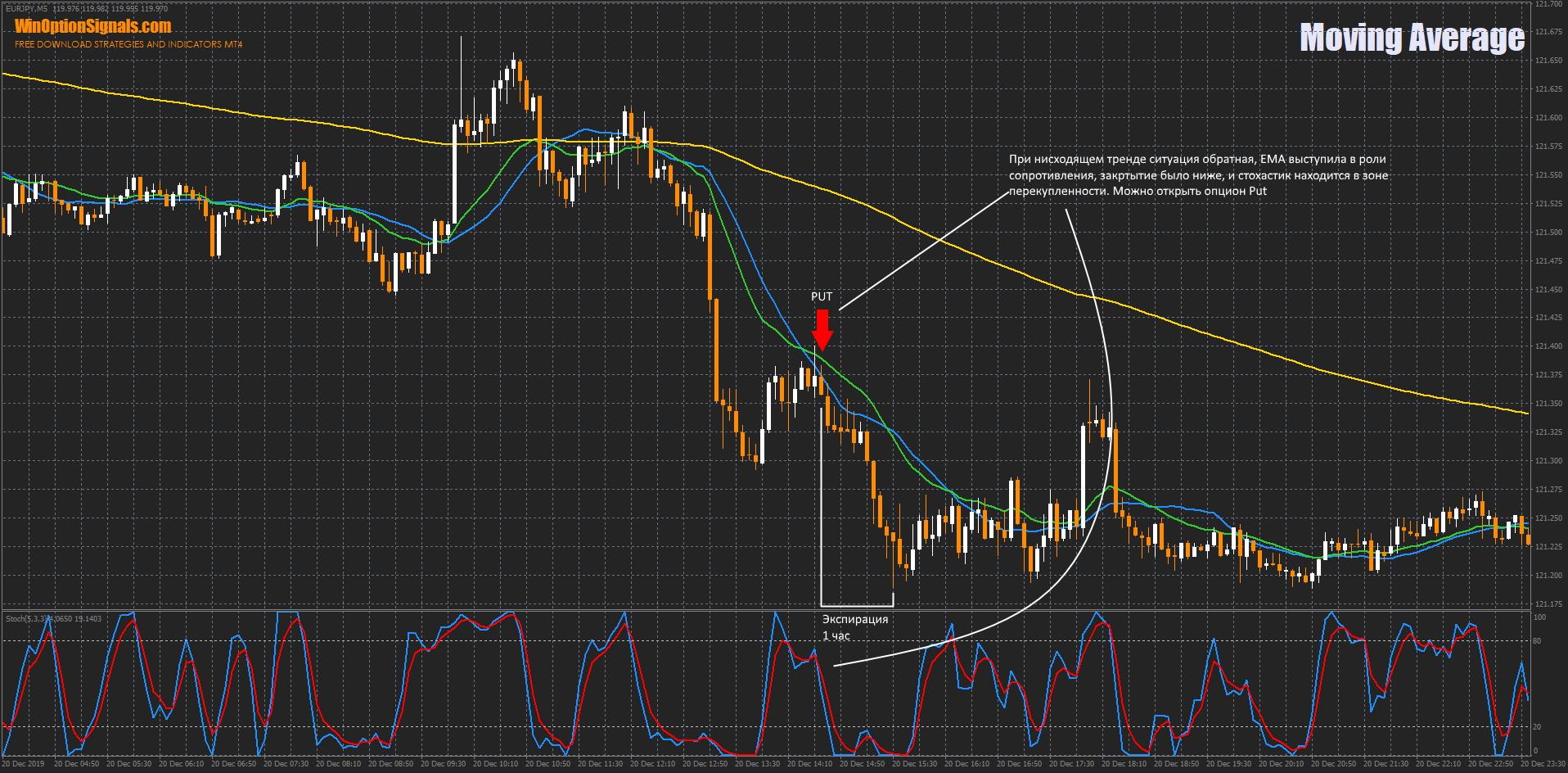Viewport: 1568px width, 773px height.
Task: Click the WinOptionSignals.com watermark link
Action: coord(93,26)
